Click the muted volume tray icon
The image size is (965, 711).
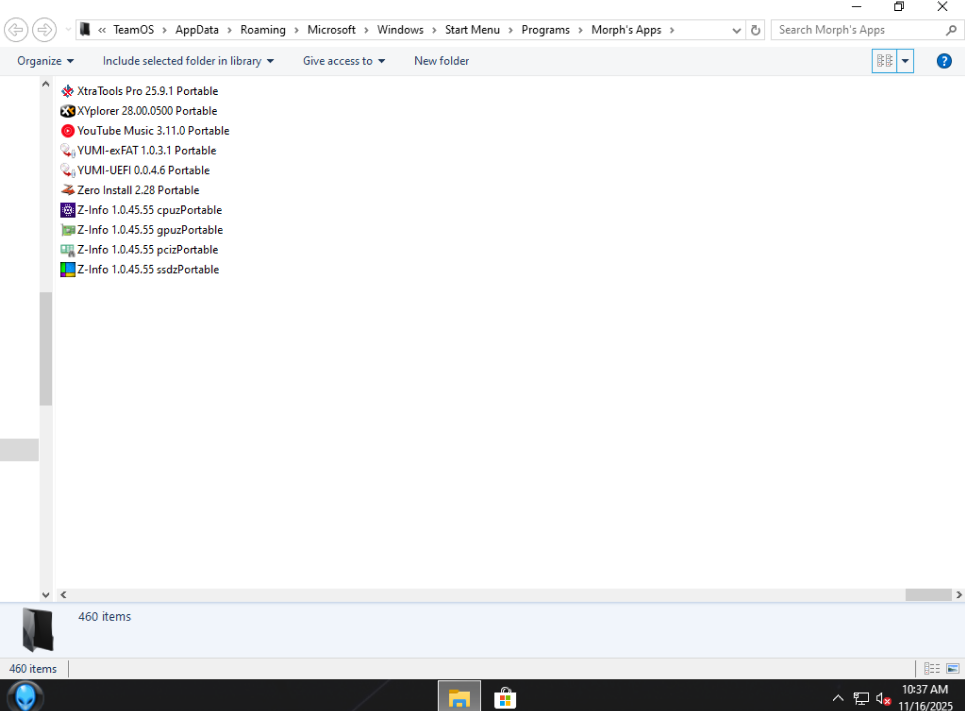point(883,699)
